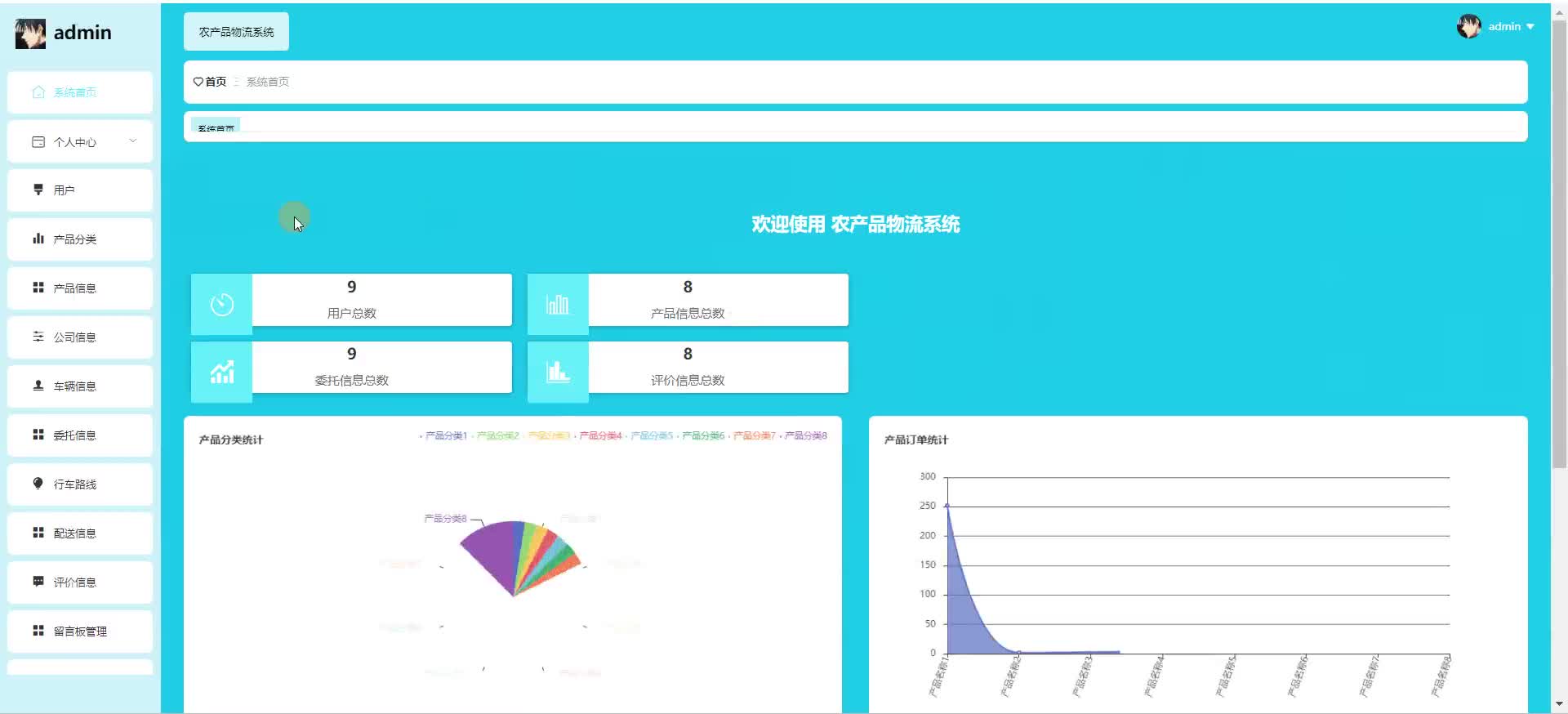Click the page vertical scrollbar thumb
The width and height of the screenshot is (1568, 714).
1559,245
